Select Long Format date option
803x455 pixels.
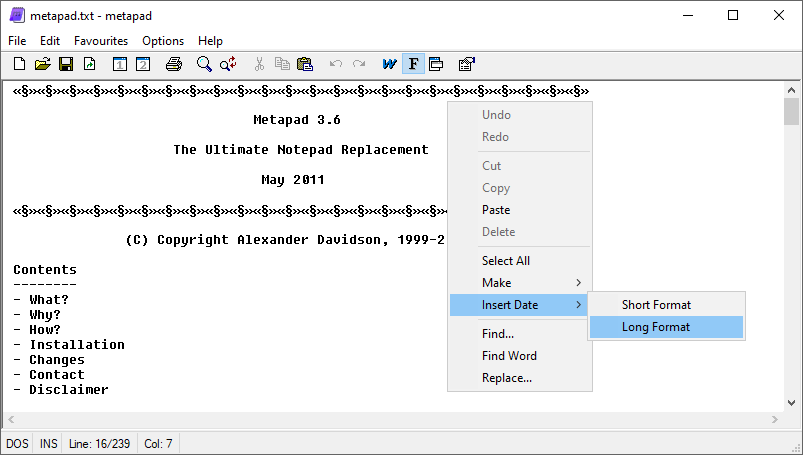666,327
